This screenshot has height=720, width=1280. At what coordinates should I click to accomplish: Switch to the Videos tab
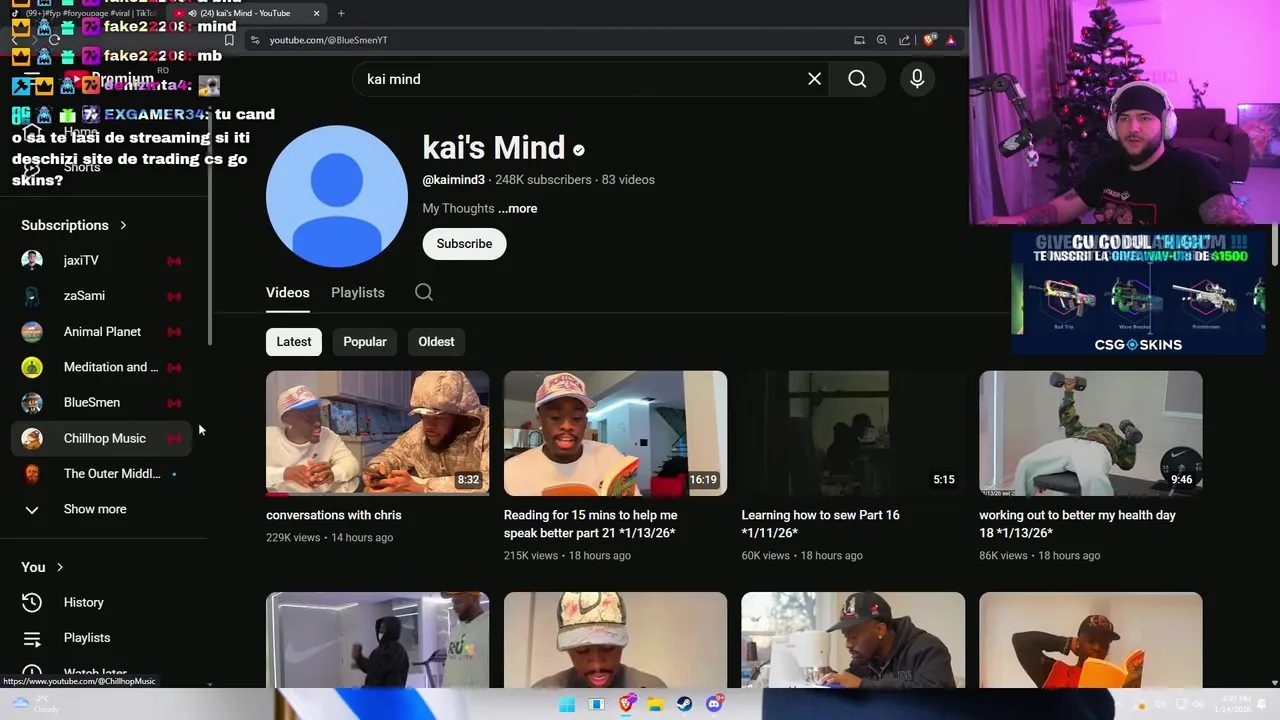[x=287, y=292]
